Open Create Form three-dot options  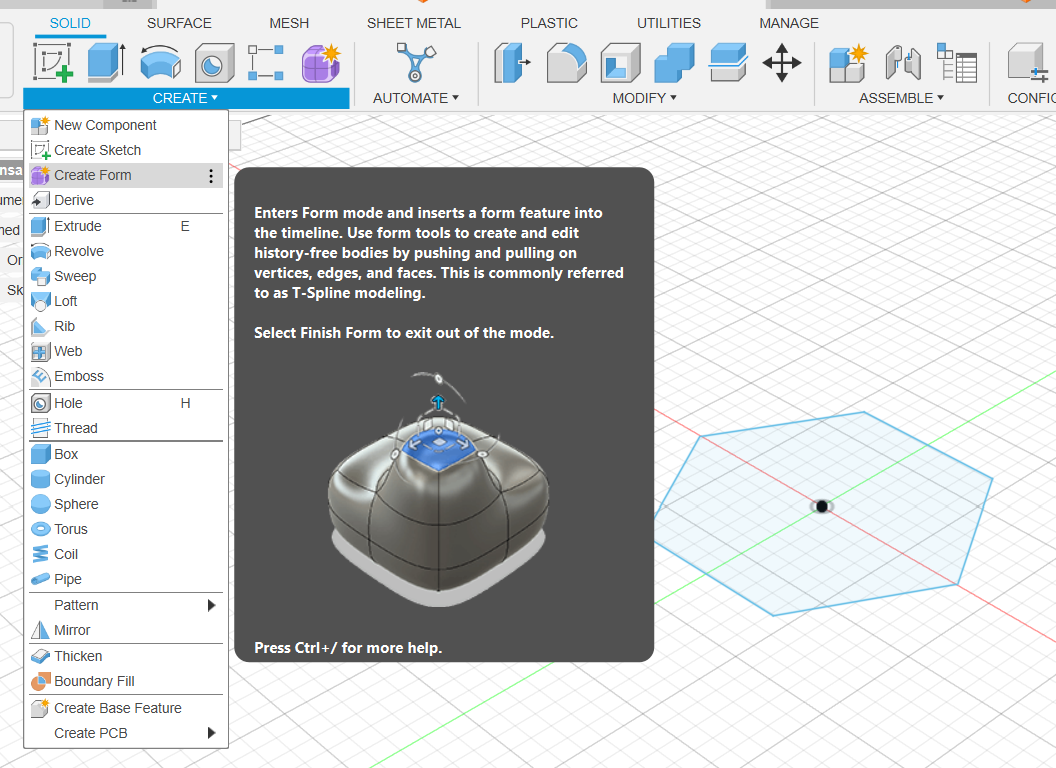[x=211, y=176]
